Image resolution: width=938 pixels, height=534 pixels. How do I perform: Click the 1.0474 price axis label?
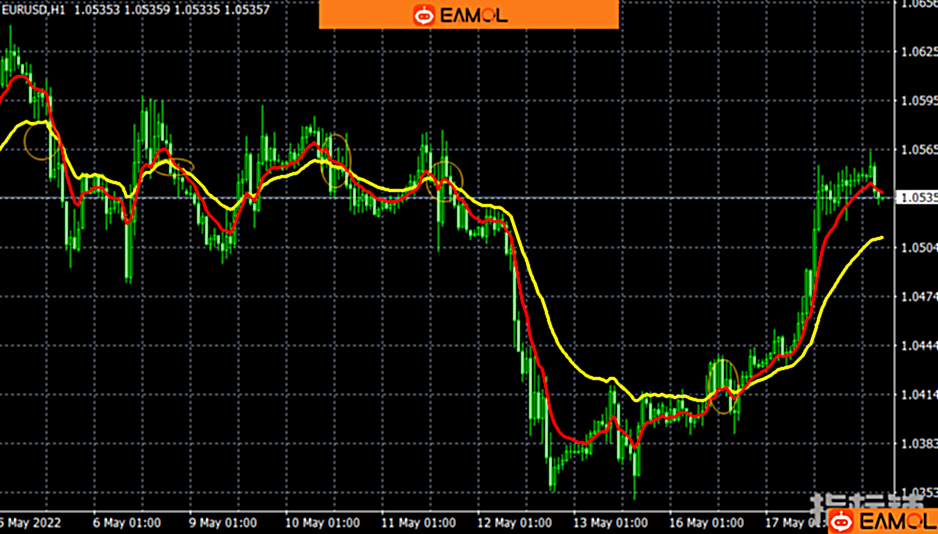click(x=919, y=296)
